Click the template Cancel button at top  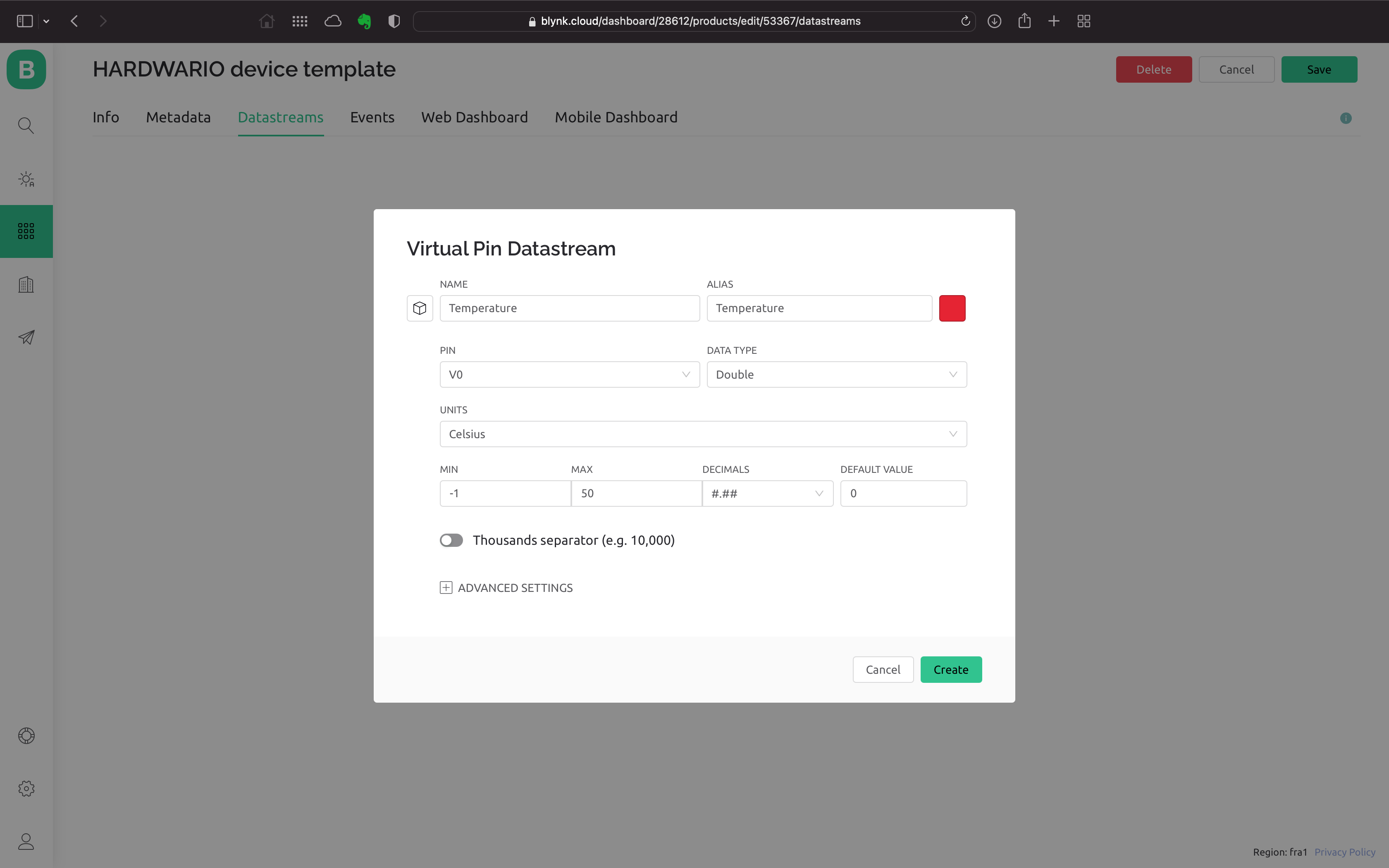1236,69
